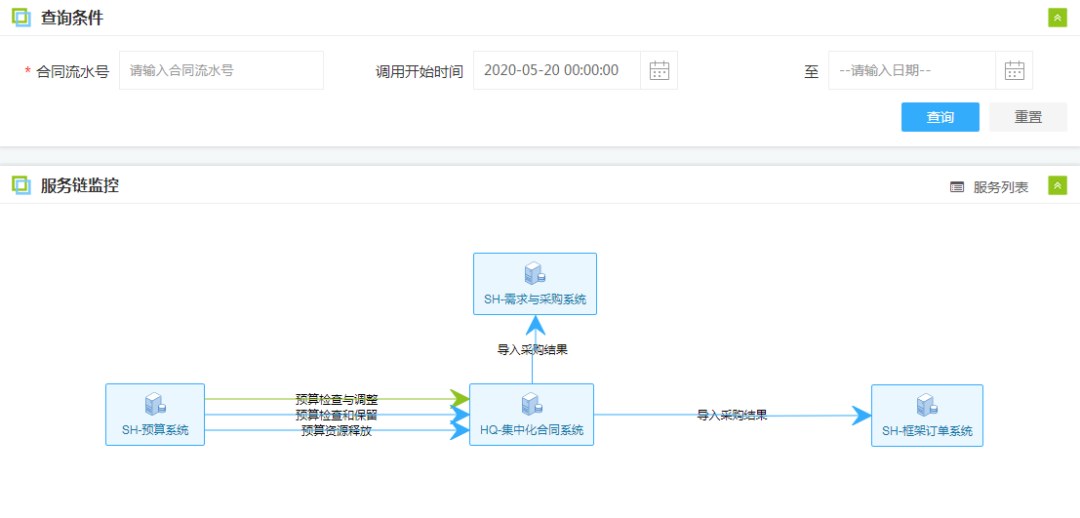
Task: Click the arrowhead pointing up to SH-需求与采购系统
Action: pyautogui.click(x=534, y=325)
